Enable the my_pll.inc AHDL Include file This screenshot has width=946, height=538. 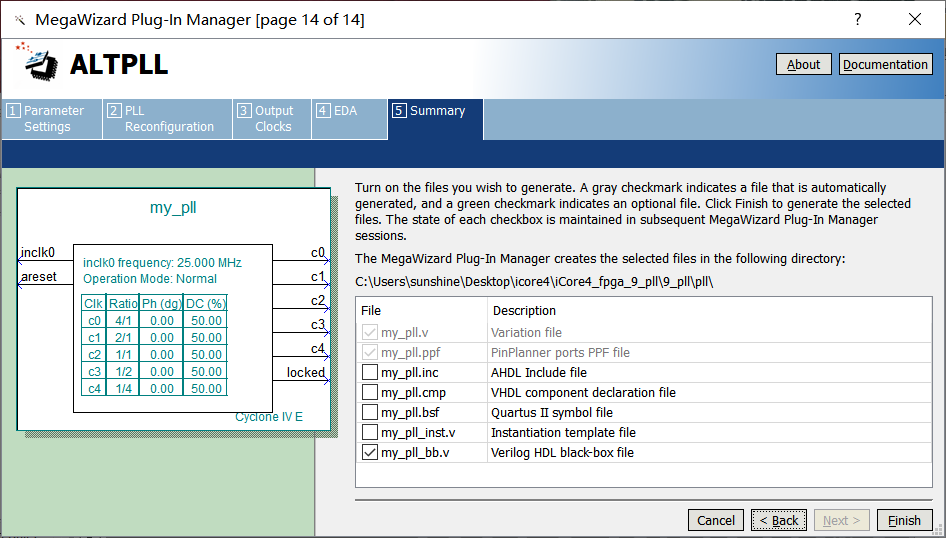click(x=370, y=373)
